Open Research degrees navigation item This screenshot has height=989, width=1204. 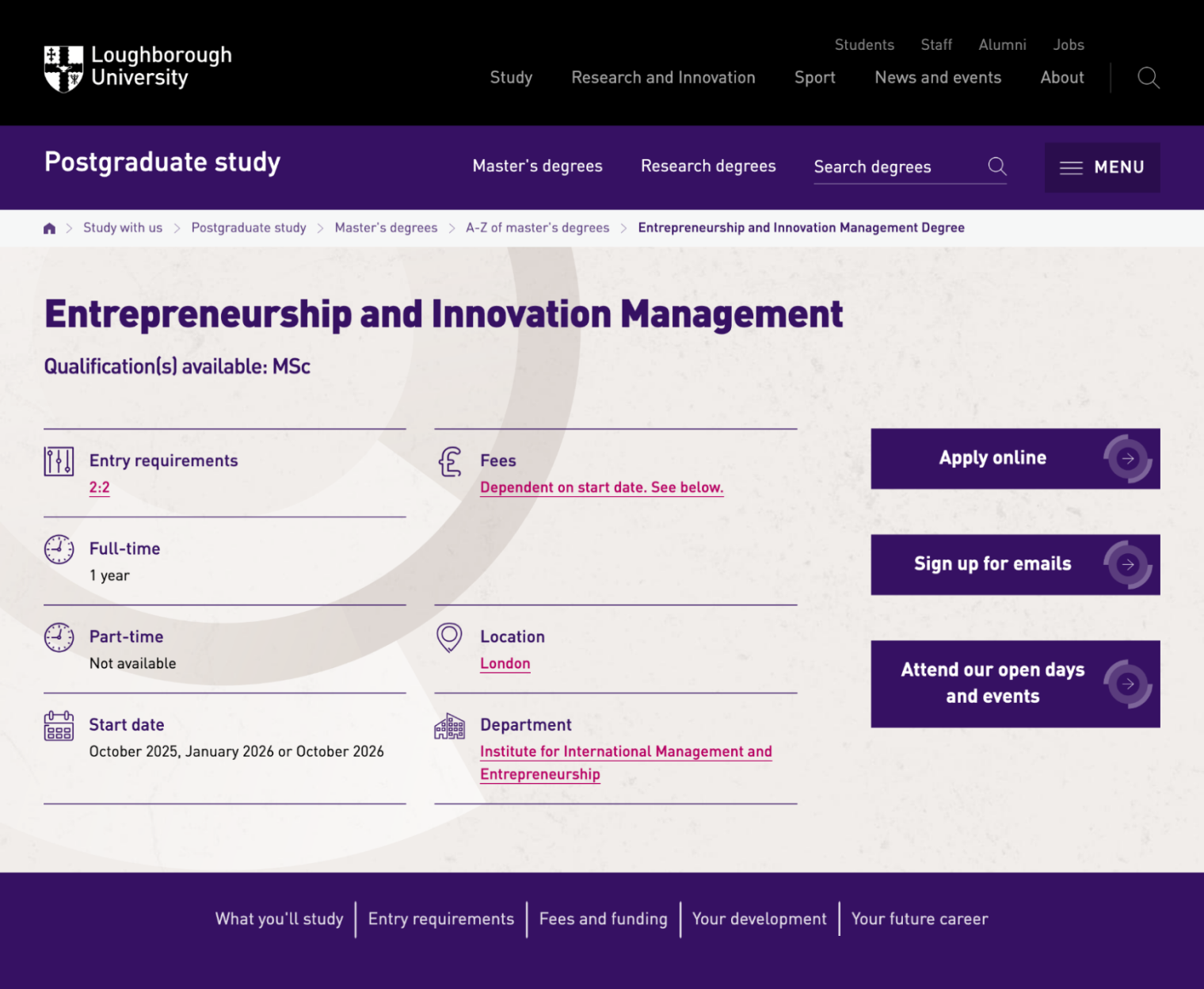(708, 166)
